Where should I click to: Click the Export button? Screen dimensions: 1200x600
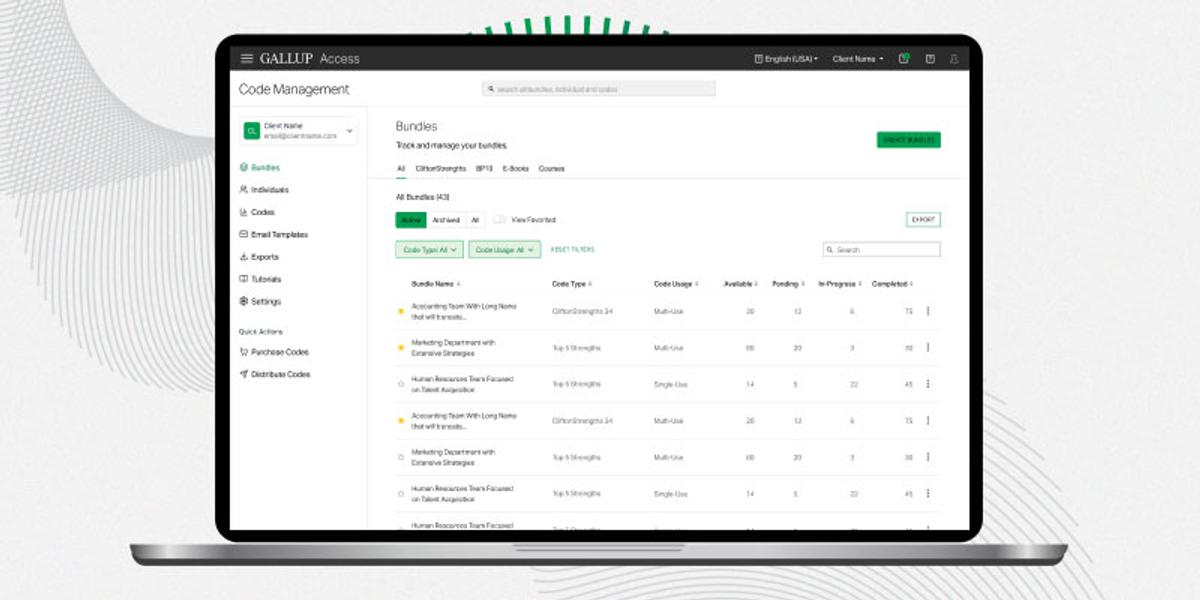point(923,220)
